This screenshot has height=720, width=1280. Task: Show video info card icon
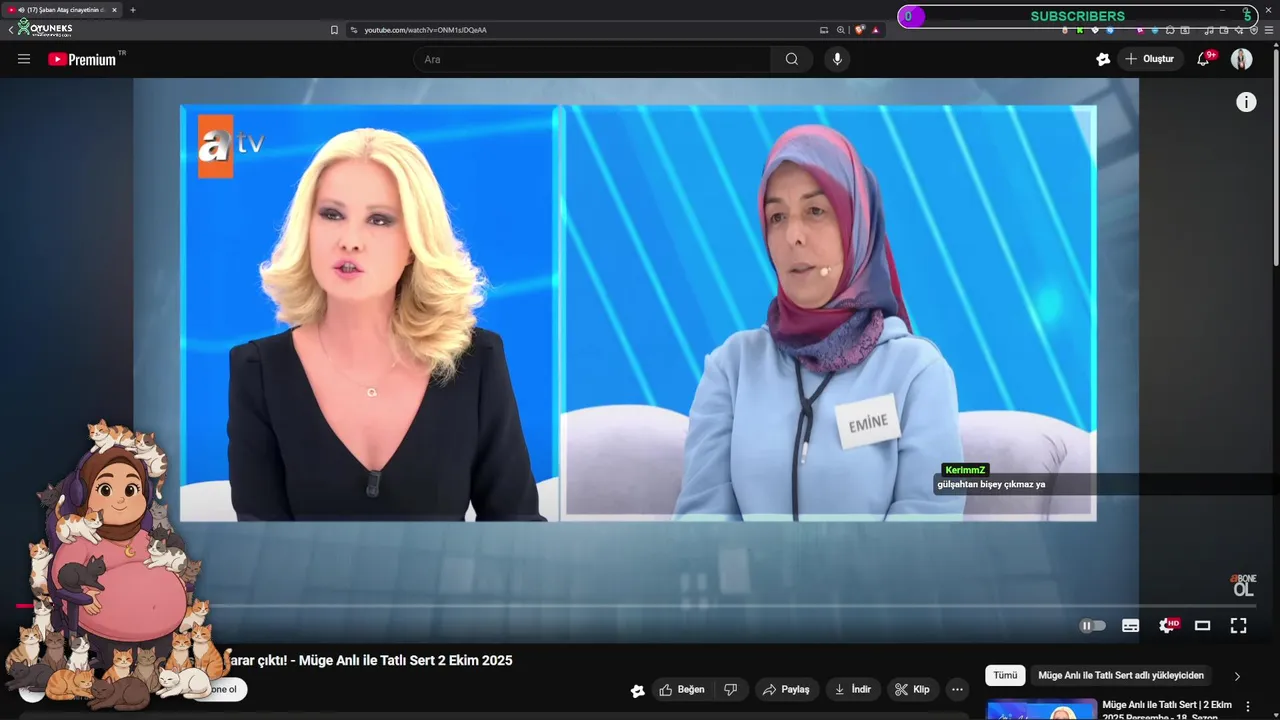point(1246,102)
